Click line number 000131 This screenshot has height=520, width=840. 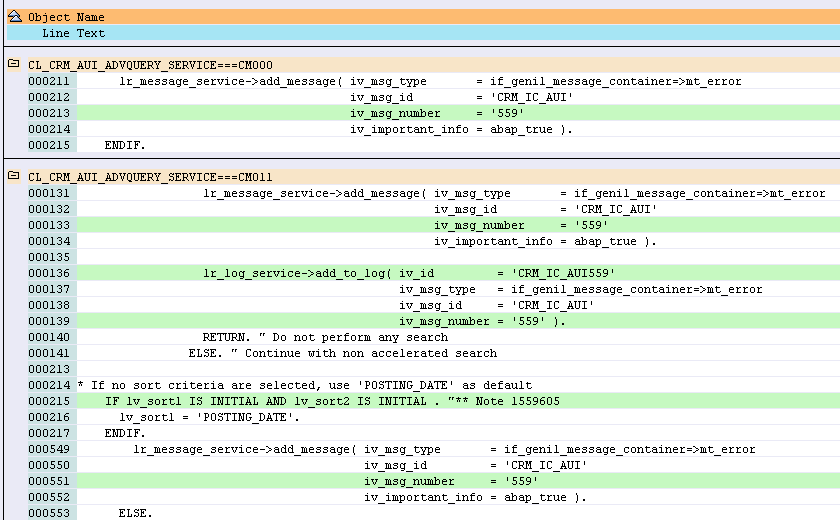[49, 193]
